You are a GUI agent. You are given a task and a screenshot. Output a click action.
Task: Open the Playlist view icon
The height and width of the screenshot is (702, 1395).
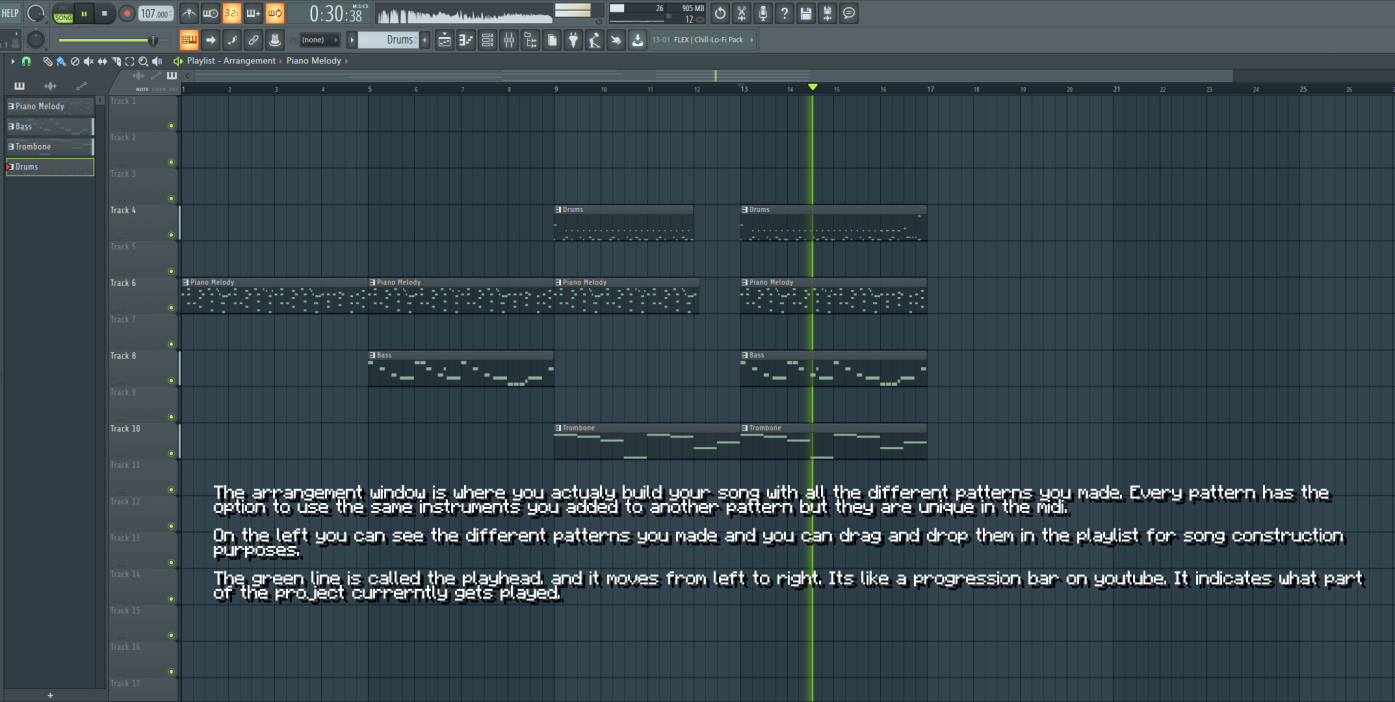[444, 40]
